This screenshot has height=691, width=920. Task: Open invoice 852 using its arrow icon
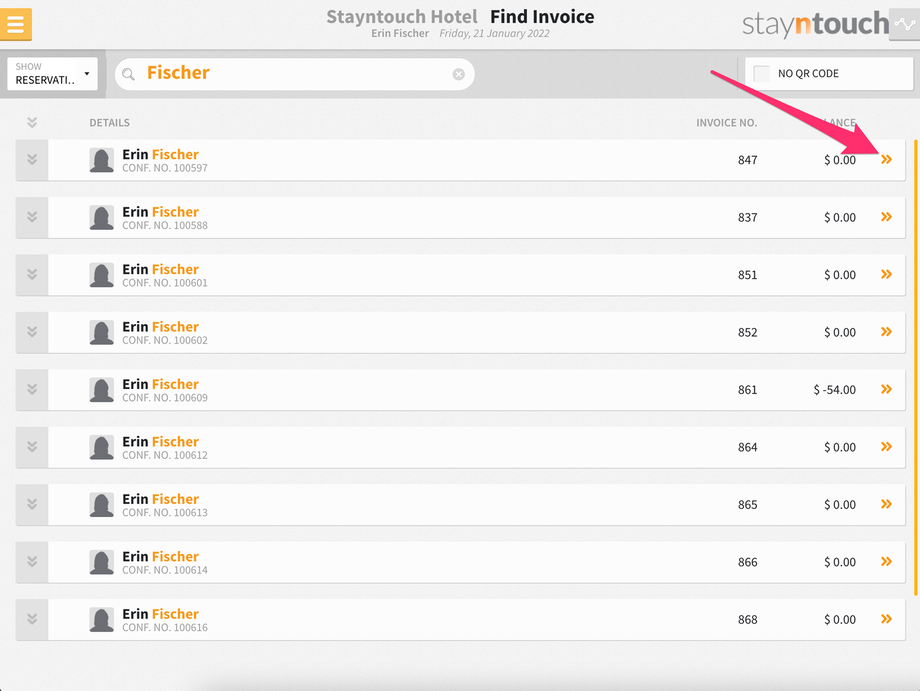coord(886,332)
